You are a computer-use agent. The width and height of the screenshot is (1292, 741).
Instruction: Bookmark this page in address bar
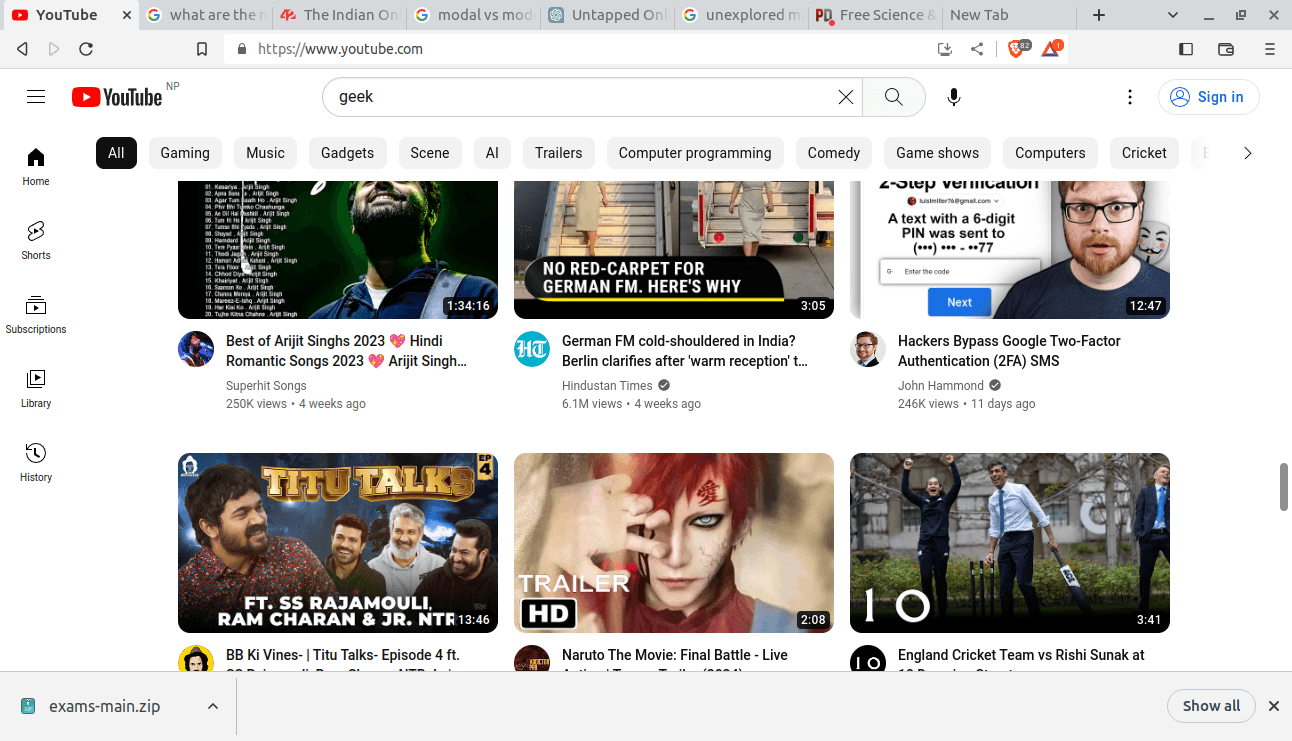(202, 49)
